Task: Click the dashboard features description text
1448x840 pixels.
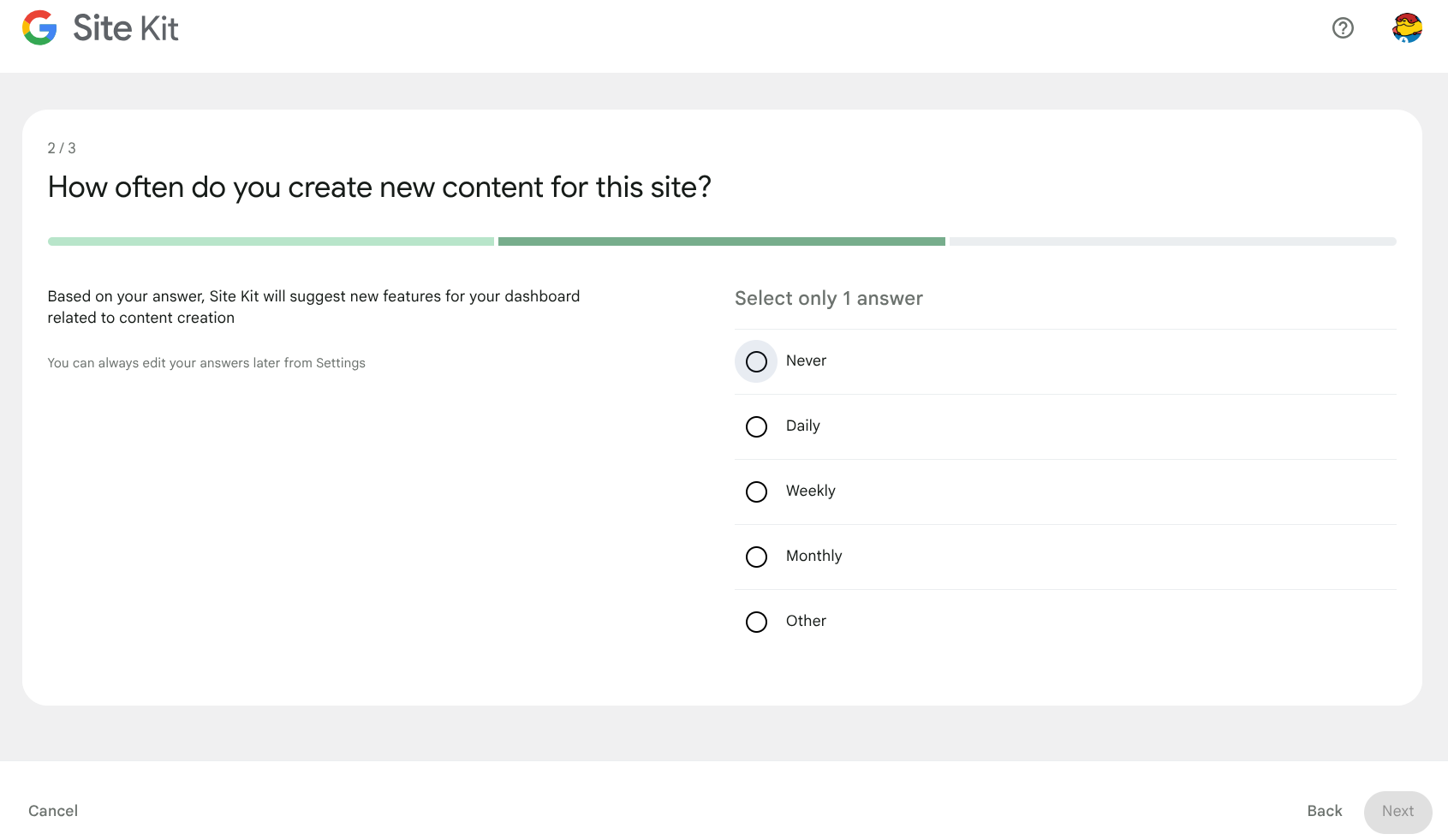Action: tap(313, 307)
